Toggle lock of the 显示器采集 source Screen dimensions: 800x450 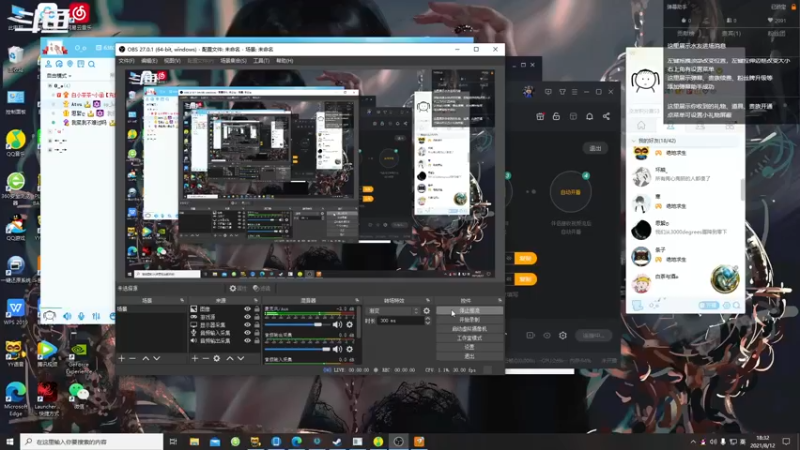257,324
